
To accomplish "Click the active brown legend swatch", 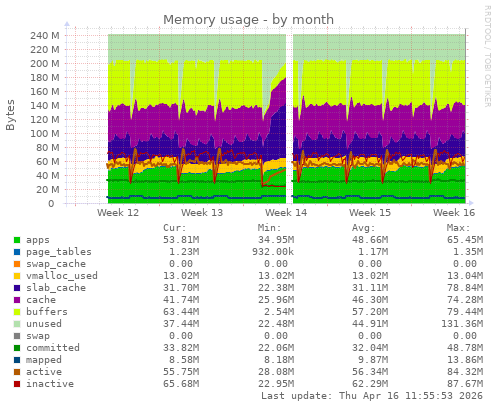I will click(17, 372).
